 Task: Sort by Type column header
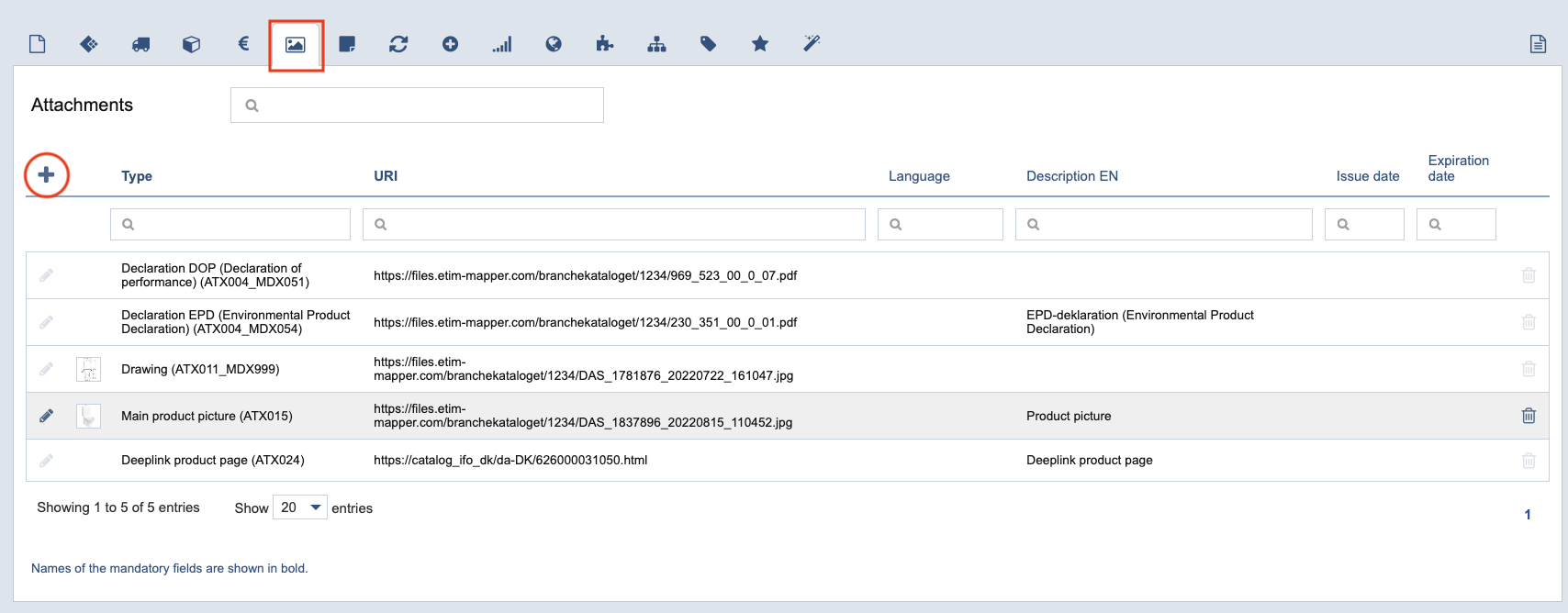pyautogui.click(x=137, y=176)
